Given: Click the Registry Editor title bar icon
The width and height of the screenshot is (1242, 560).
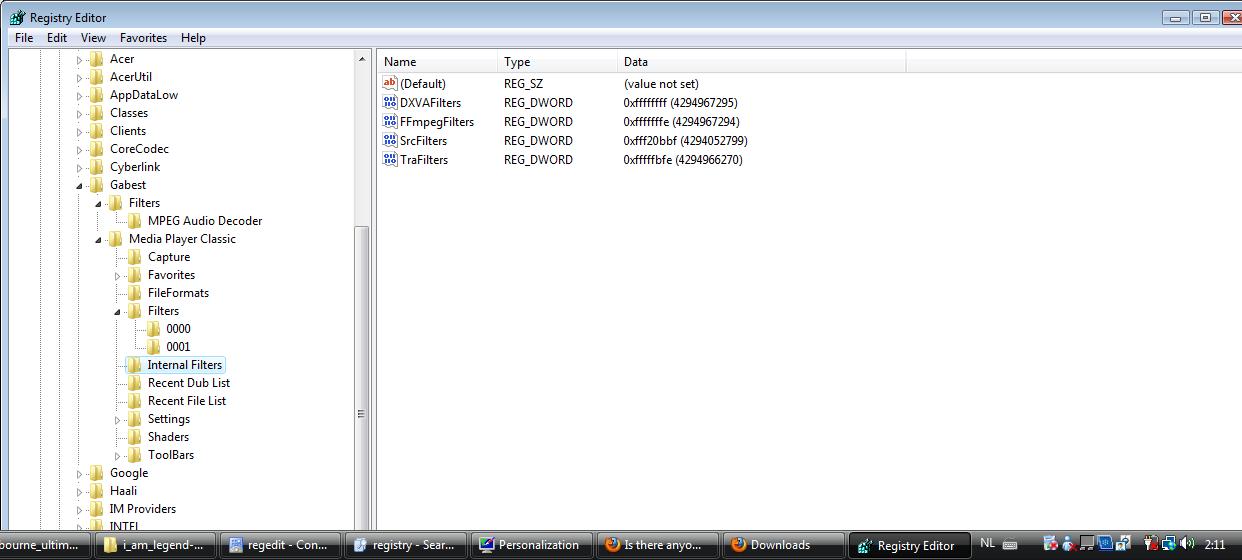Looking at the screenshot, I should [x=17, y=17].
